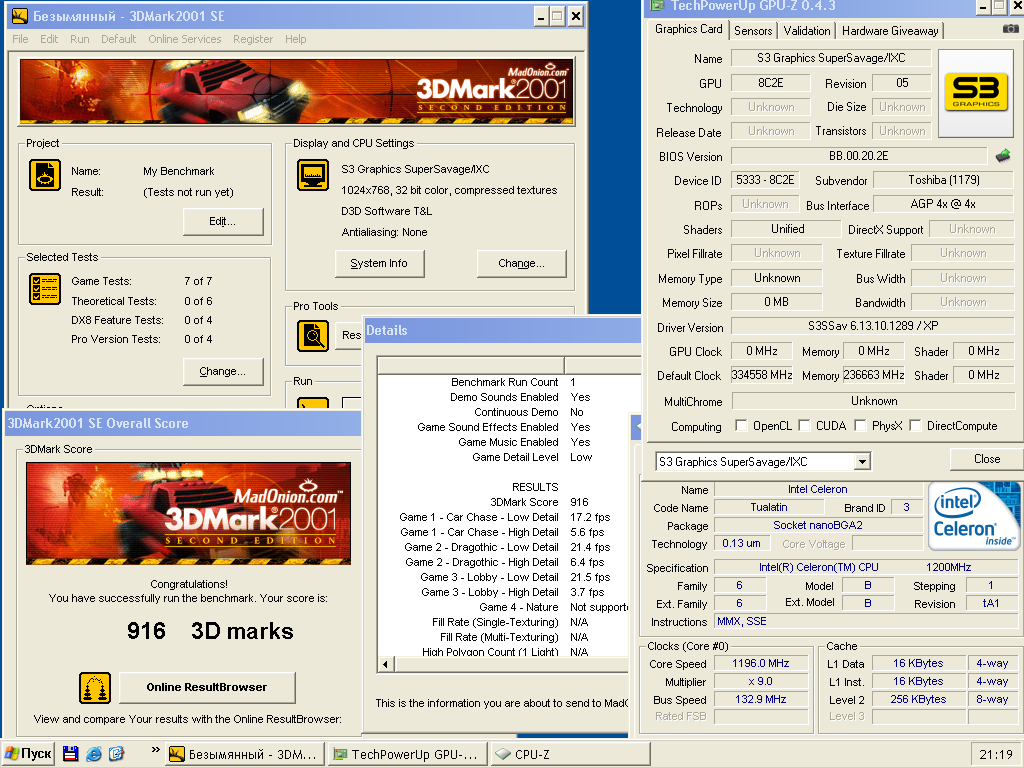
Task: Switch to the Graphics Card tab
Action: (x=688, y=29)
